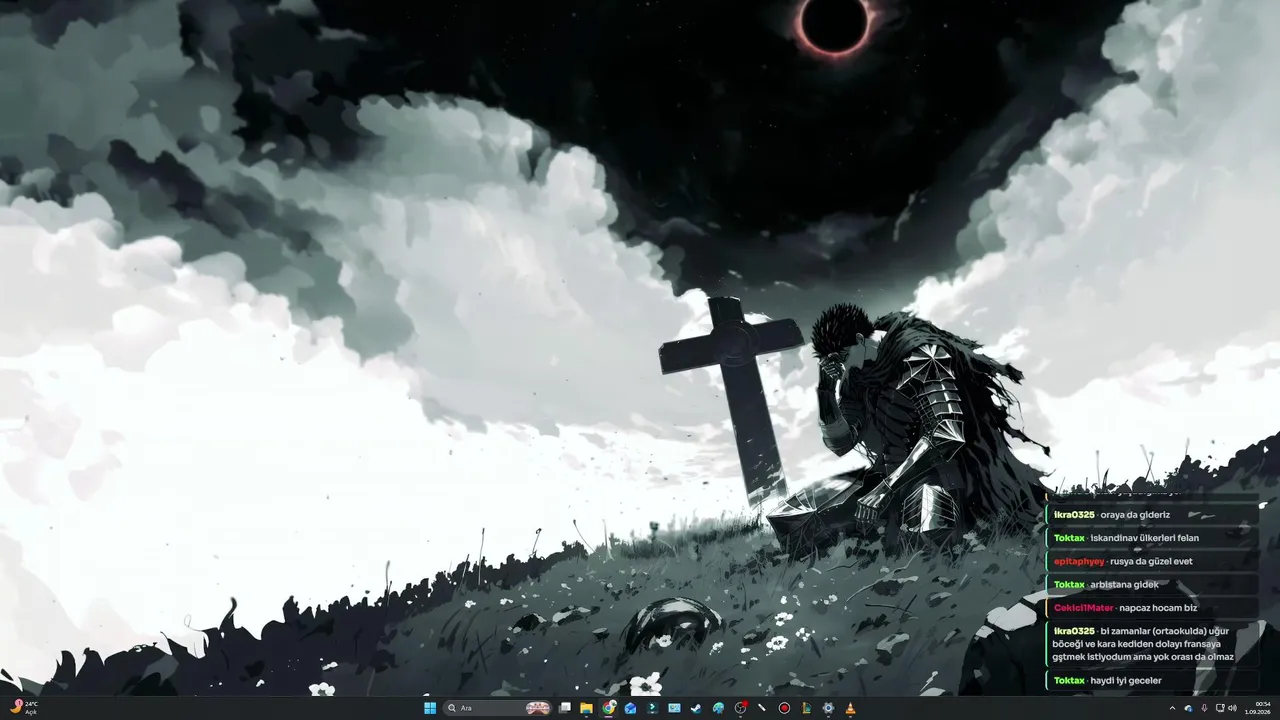Open Steam from the taskbar
The width and height of the screenshot is (1280, 720).
[696, 708]
